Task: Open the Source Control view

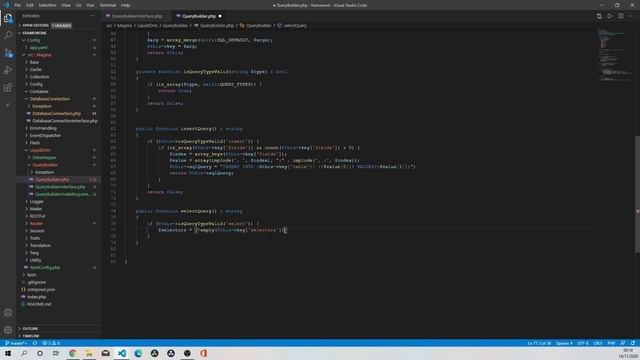Action: 8,53
